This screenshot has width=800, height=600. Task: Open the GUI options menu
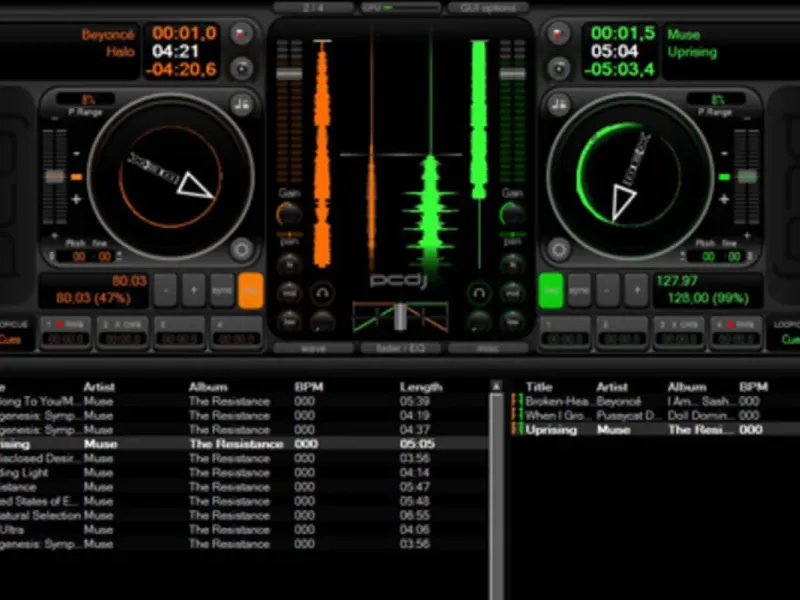coord(487,7)
